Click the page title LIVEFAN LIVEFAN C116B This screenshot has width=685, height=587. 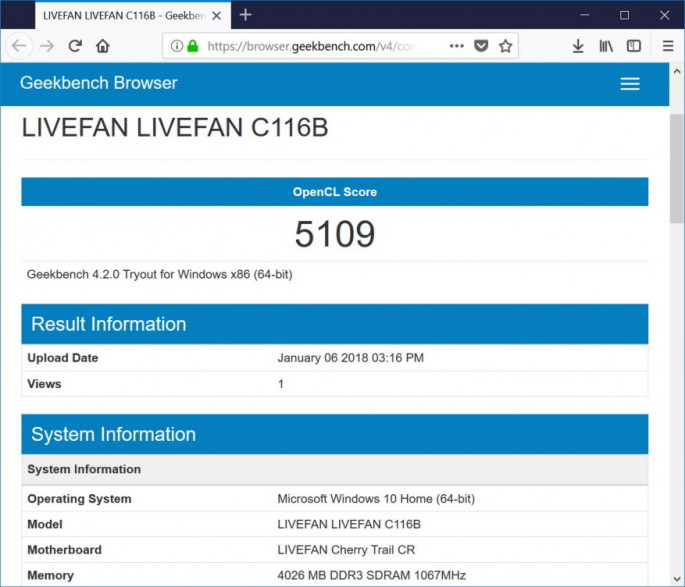(175, 128)
